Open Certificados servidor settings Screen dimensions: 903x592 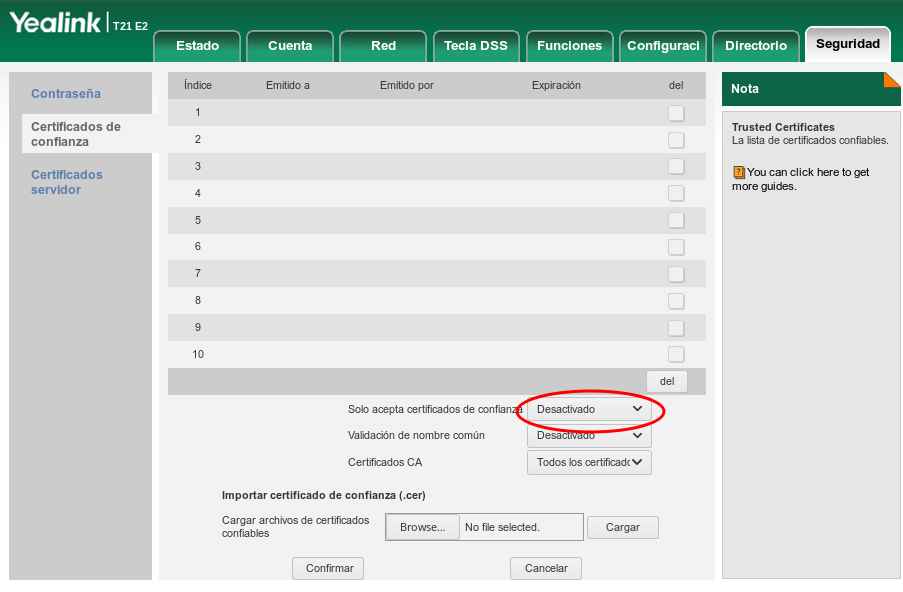click(66, 182)
